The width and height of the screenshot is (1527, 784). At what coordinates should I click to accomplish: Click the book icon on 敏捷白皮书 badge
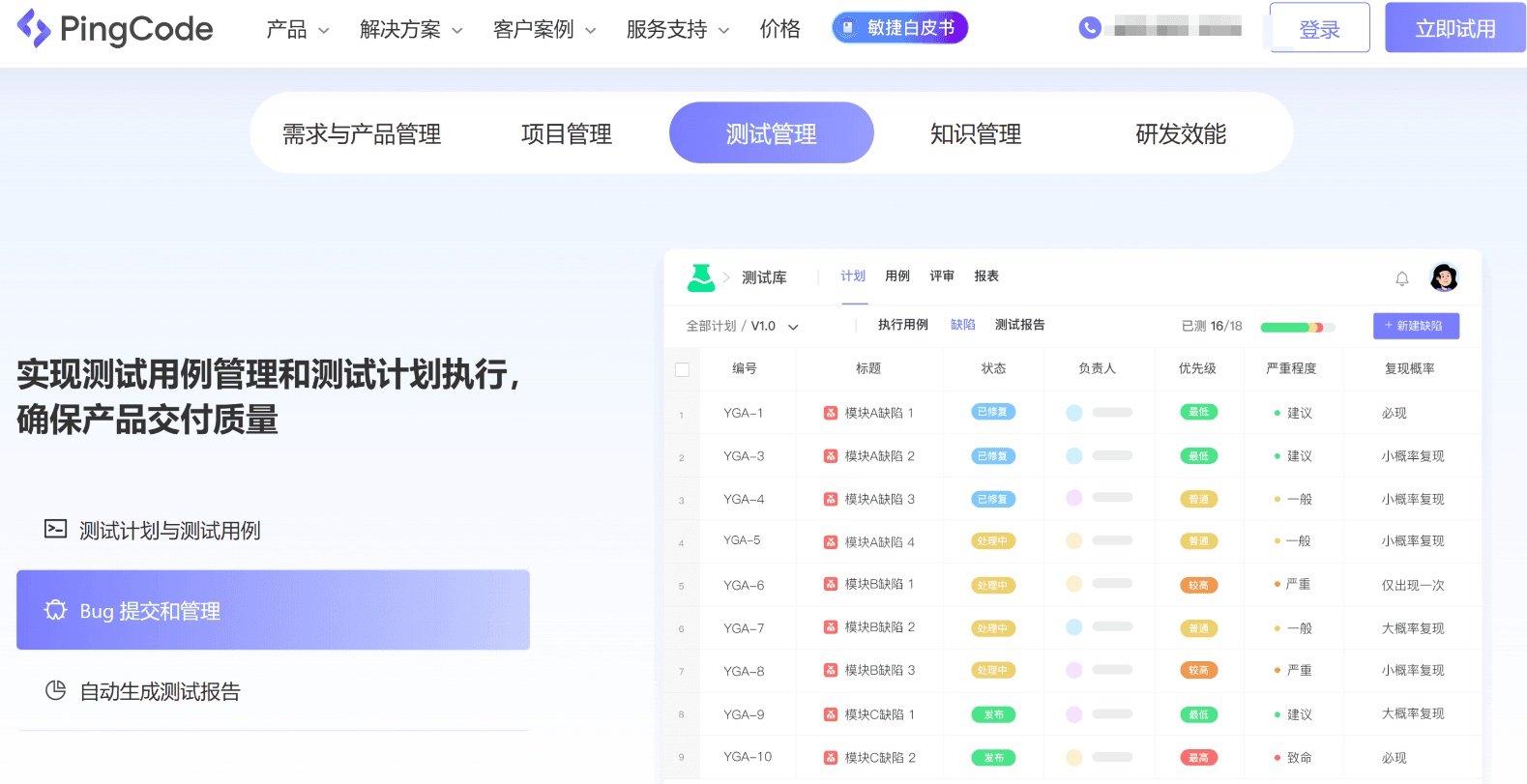(848, 28)
